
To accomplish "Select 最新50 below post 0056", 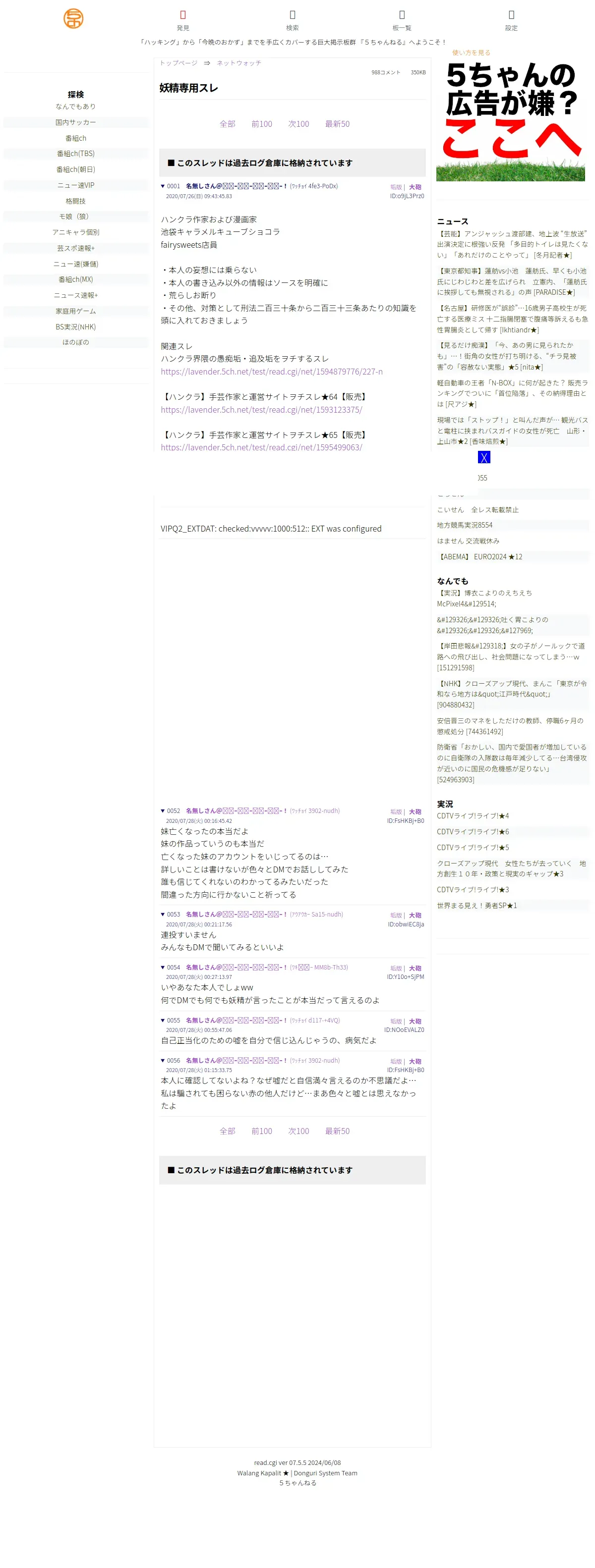I will coord(337,1131).
